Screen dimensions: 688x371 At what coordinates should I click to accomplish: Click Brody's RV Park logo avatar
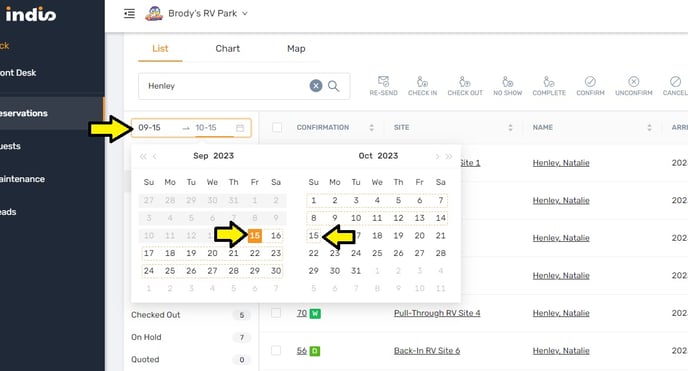click(x=154, y=14)
